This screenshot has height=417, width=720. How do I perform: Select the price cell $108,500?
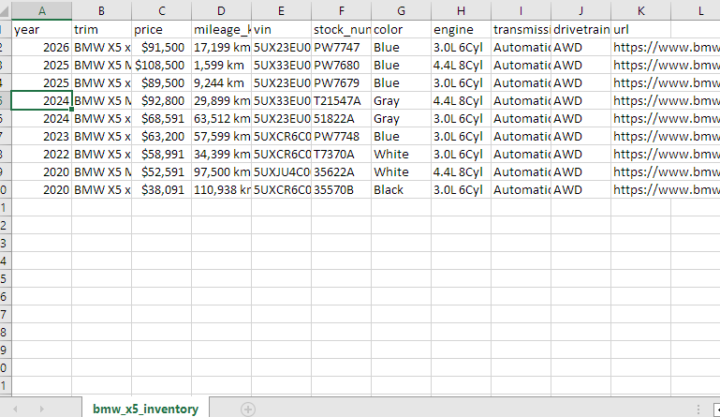(x=162, y=65)
